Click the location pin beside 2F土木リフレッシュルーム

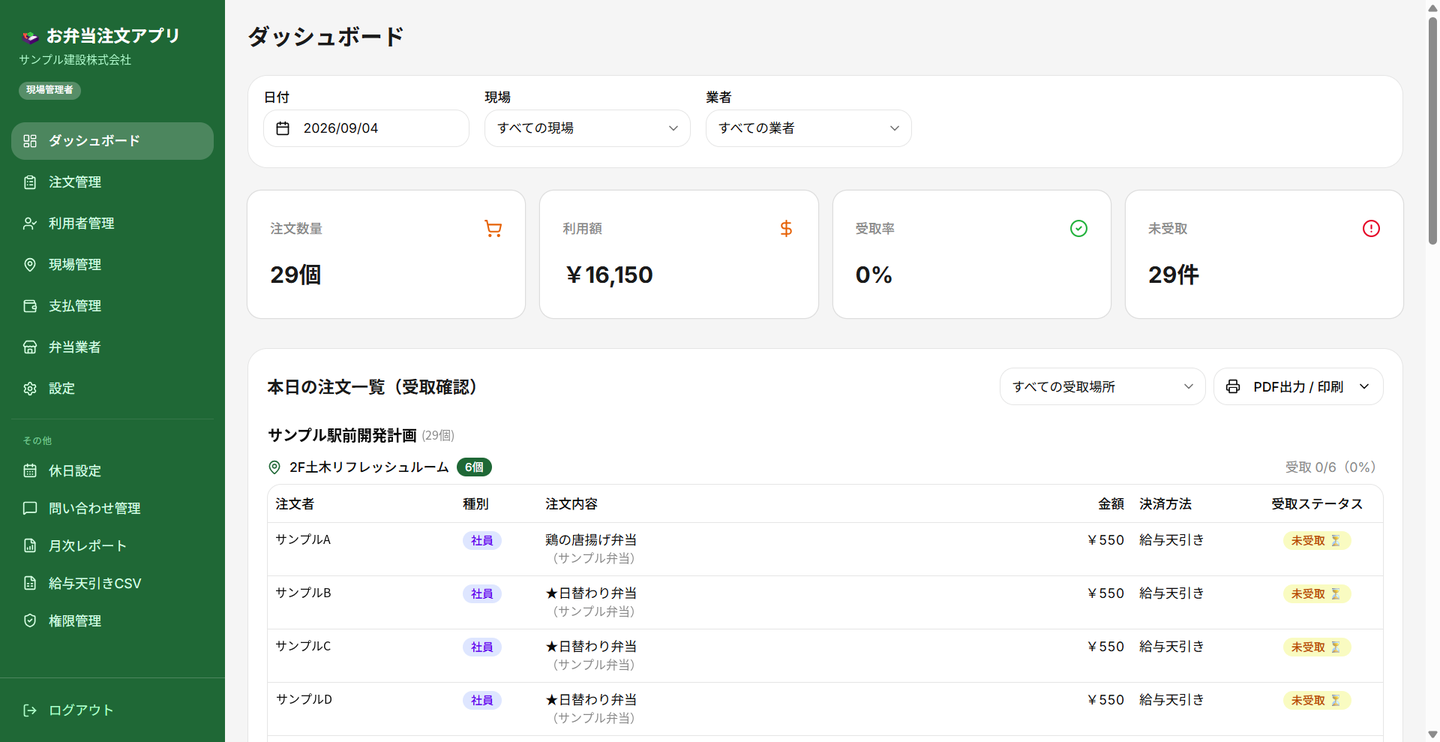275,467
